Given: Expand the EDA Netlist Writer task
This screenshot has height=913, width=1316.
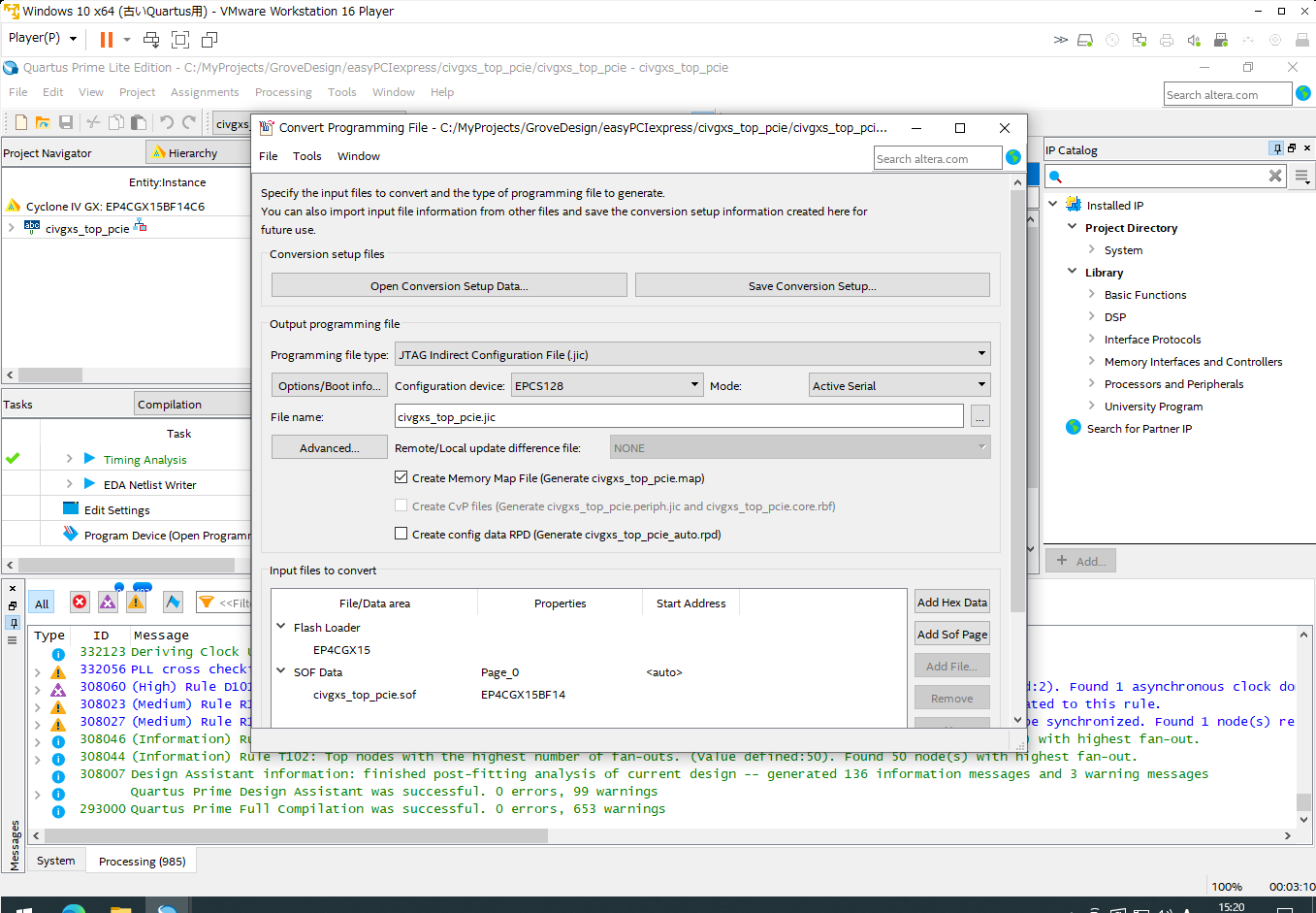Looking at the screenshot, I should (69, 483).
